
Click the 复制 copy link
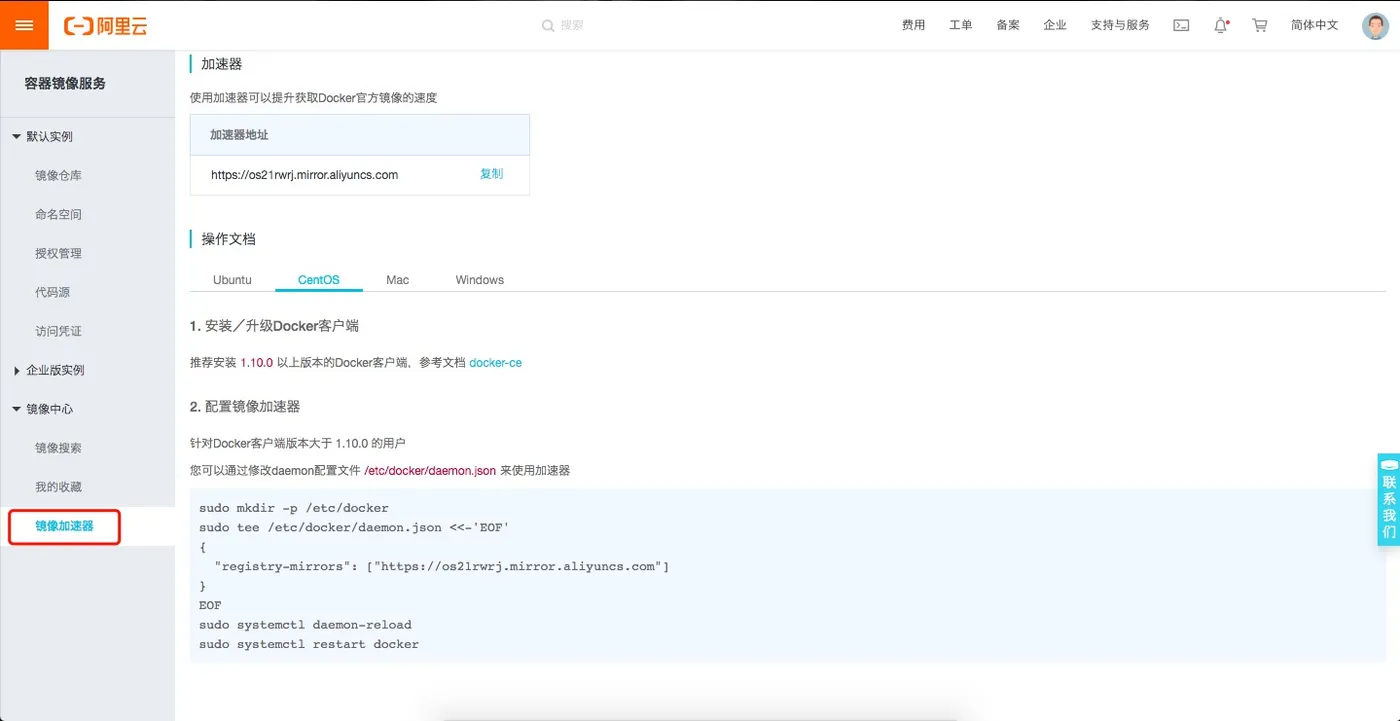(491, 174)
